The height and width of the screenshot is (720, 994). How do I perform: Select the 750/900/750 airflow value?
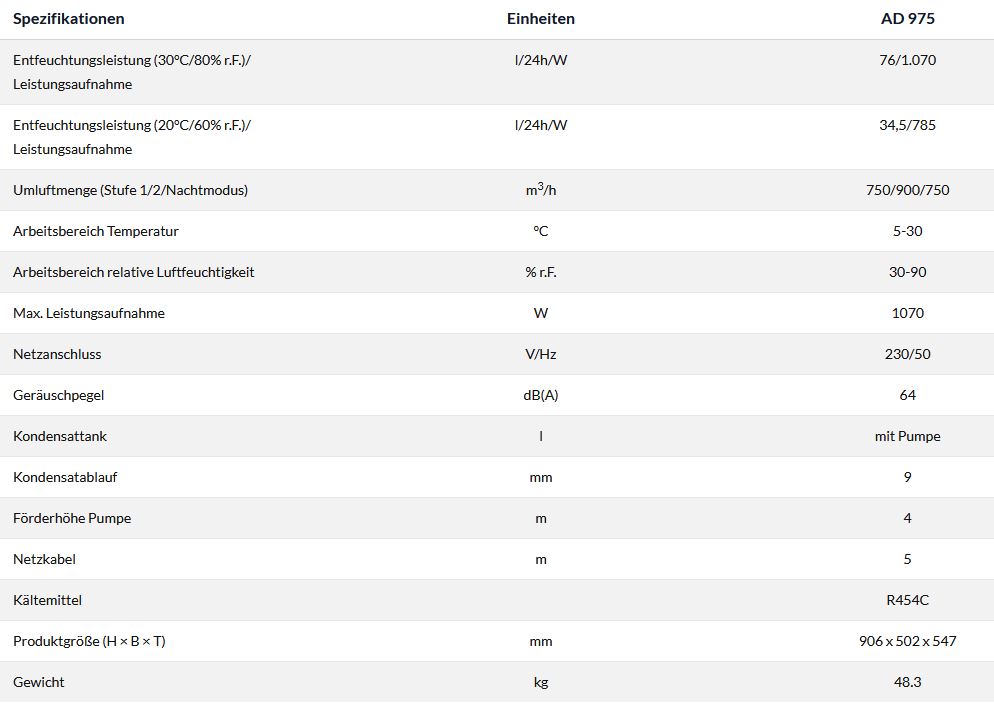907,190
